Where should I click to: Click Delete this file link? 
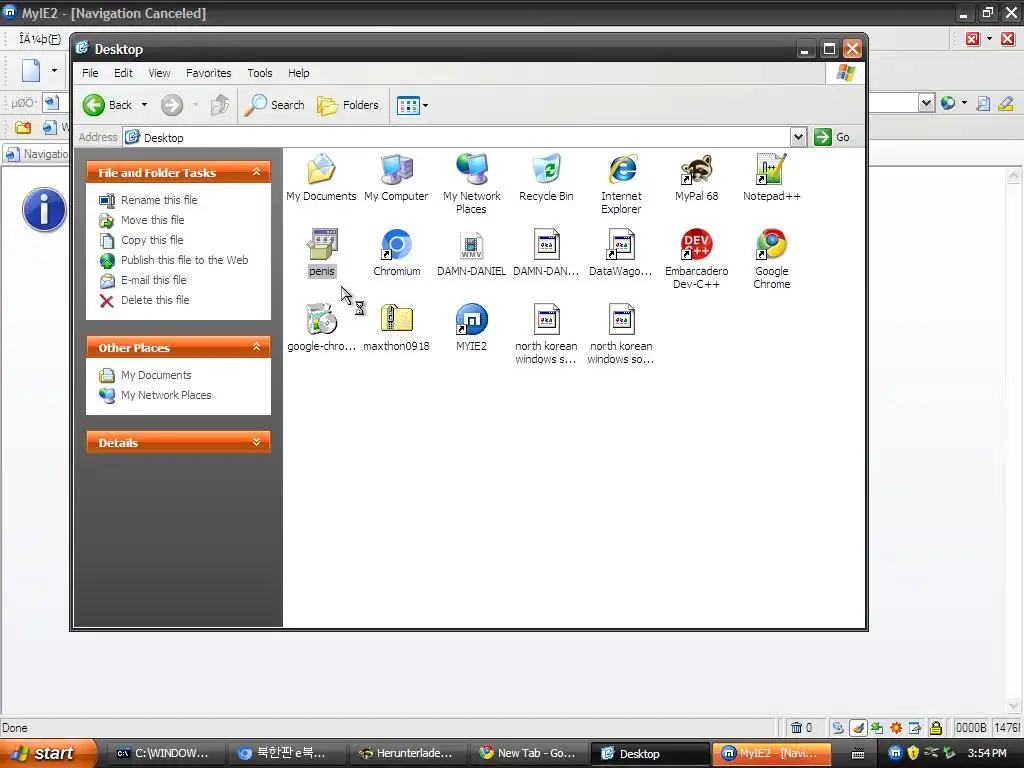(x=155, y=300)
